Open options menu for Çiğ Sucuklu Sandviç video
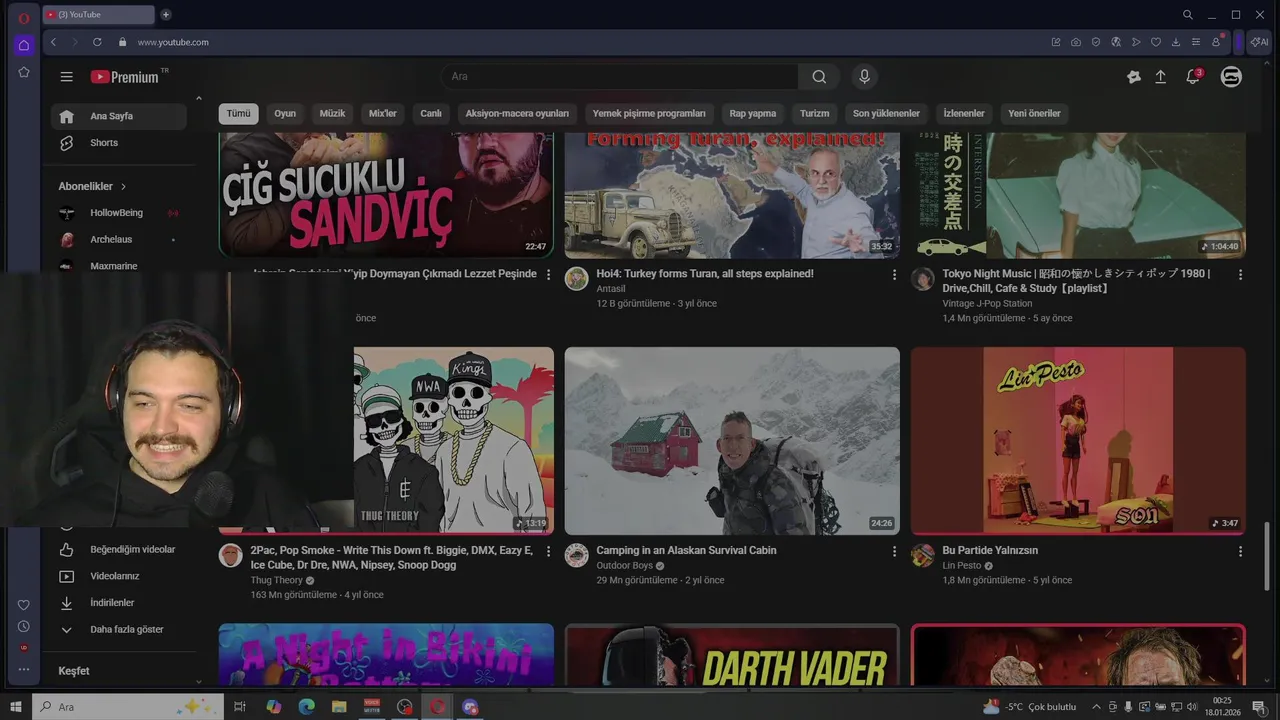This screenshot has height=720, width=1280. click(x=548, y=274)
